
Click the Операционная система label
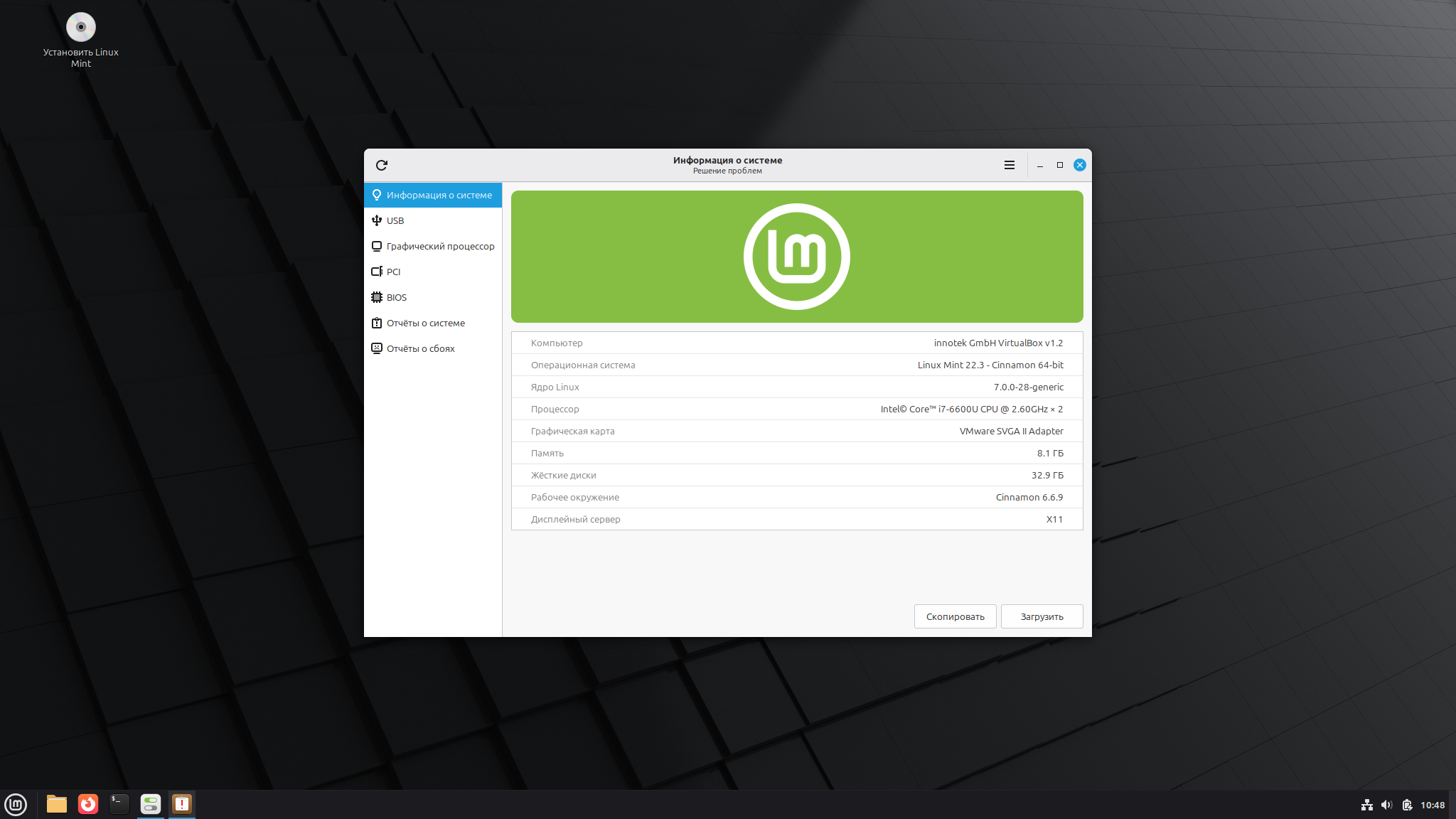pos(583,365)
